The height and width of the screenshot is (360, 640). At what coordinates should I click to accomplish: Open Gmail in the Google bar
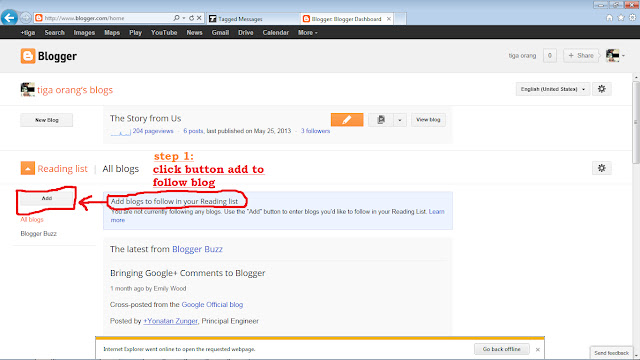pos(220,33)
